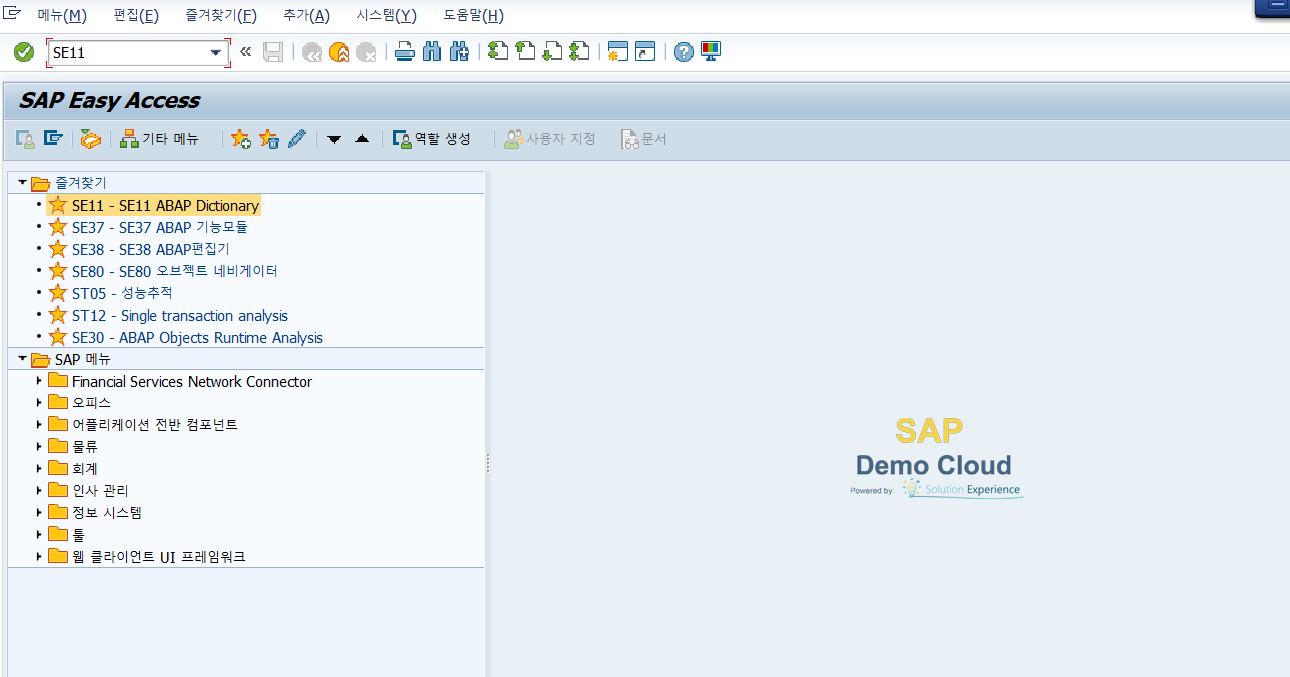Click the 역할 생성 button

432,139
